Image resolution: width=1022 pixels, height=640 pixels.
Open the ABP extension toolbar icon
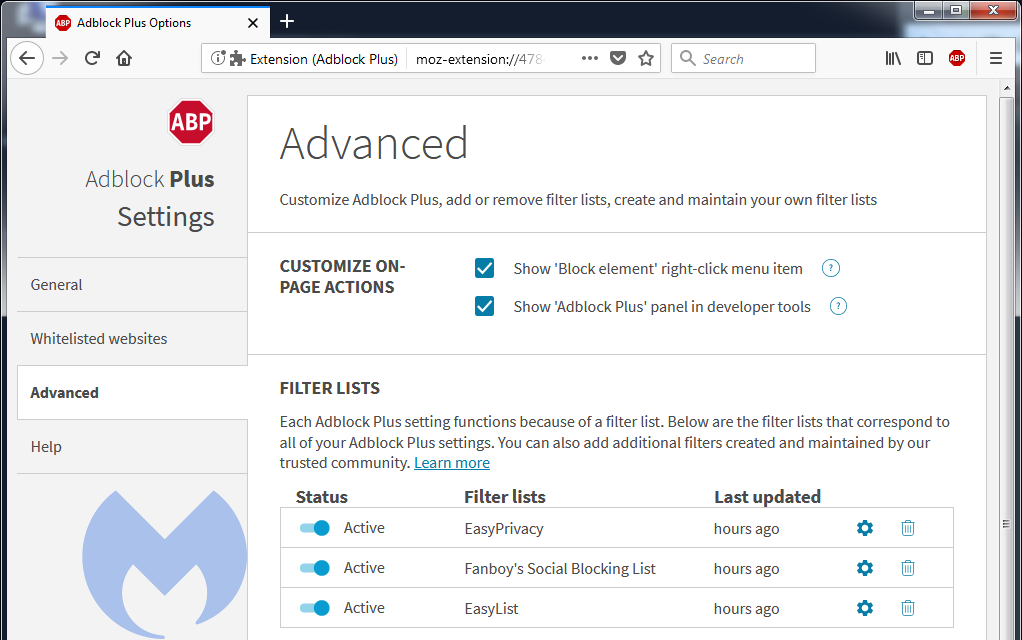coord(957,59)
